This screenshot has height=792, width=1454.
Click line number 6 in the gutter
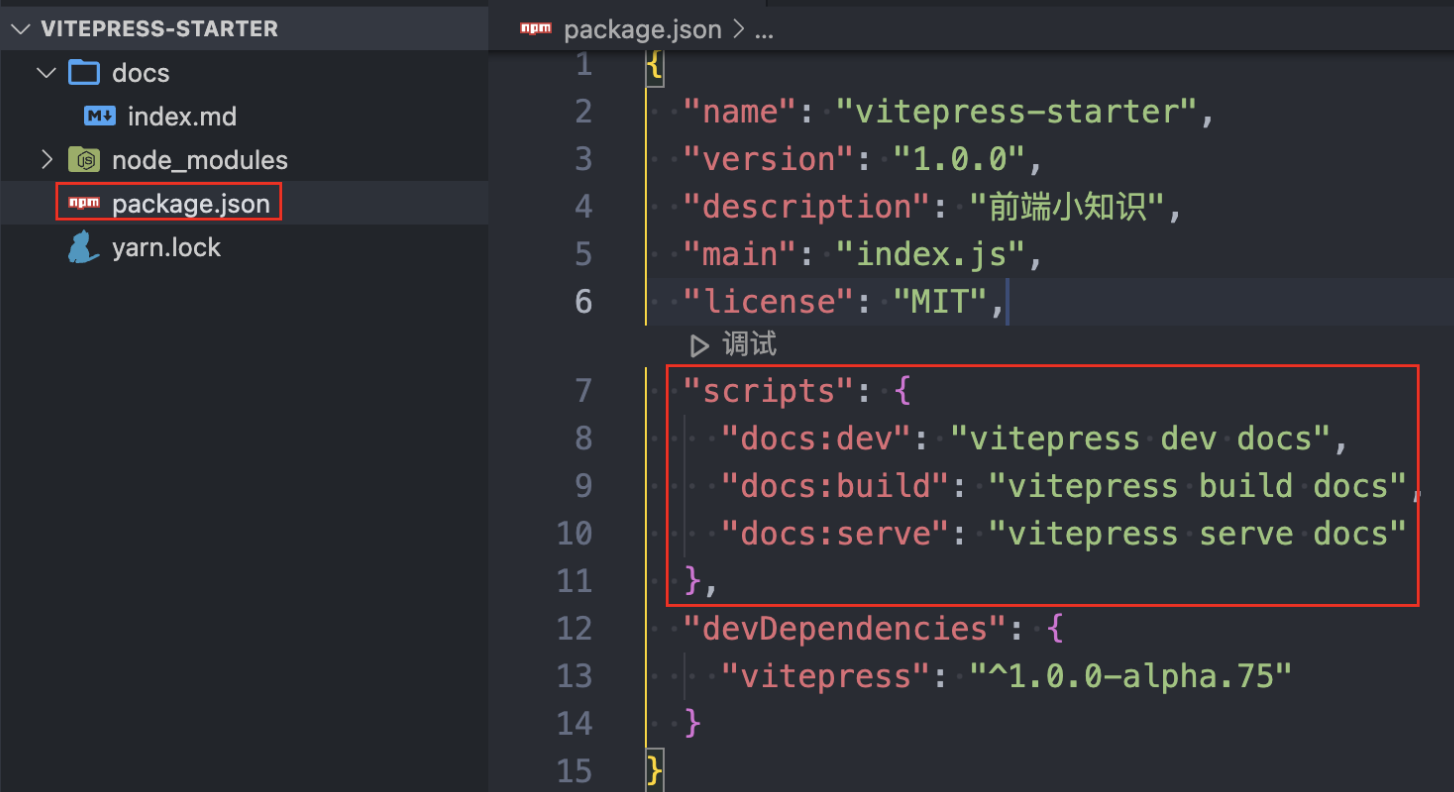pyautogui.click(x=583, y=301)
